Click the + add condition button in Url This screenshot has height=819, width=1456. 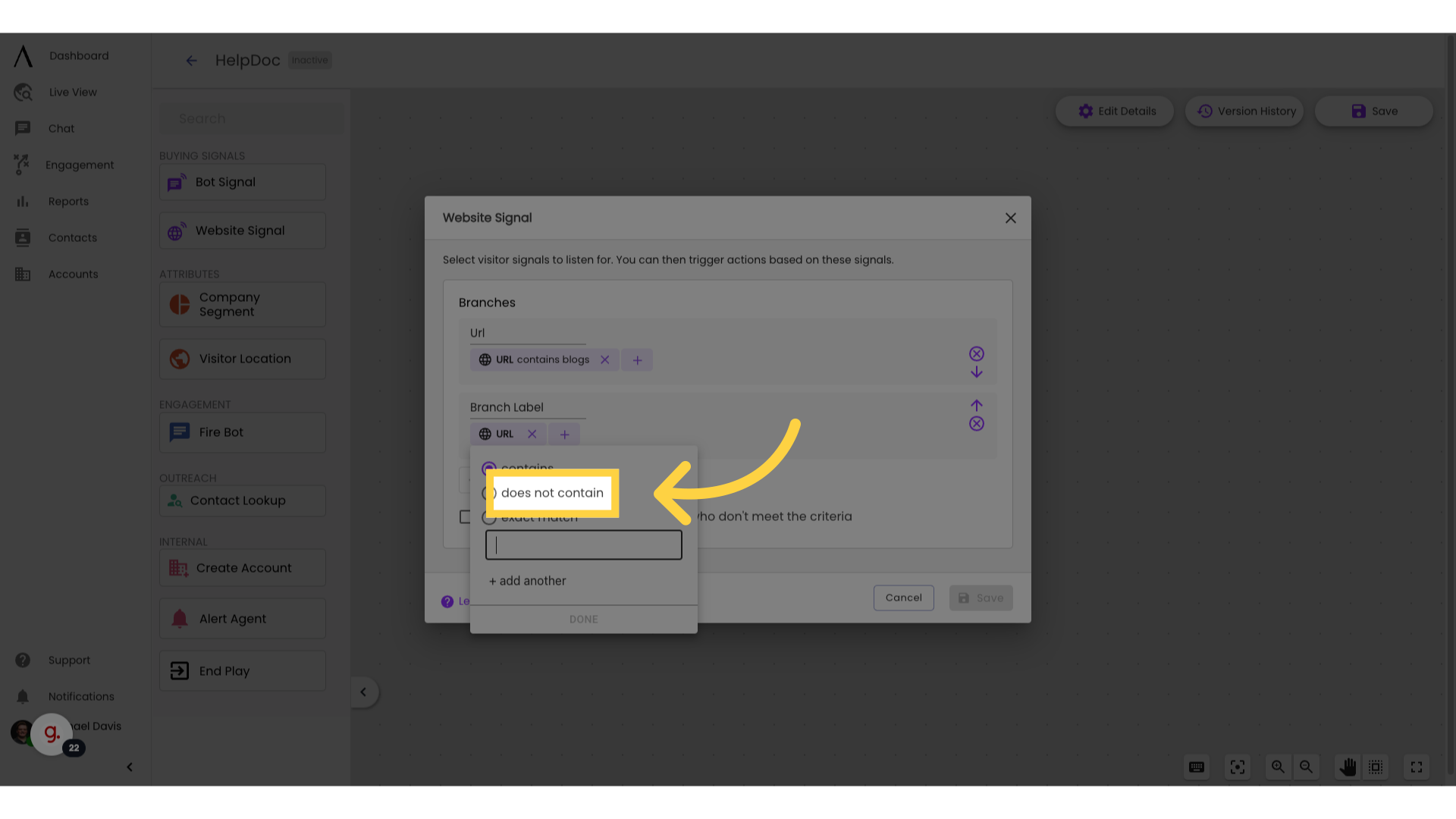[637, 360]
